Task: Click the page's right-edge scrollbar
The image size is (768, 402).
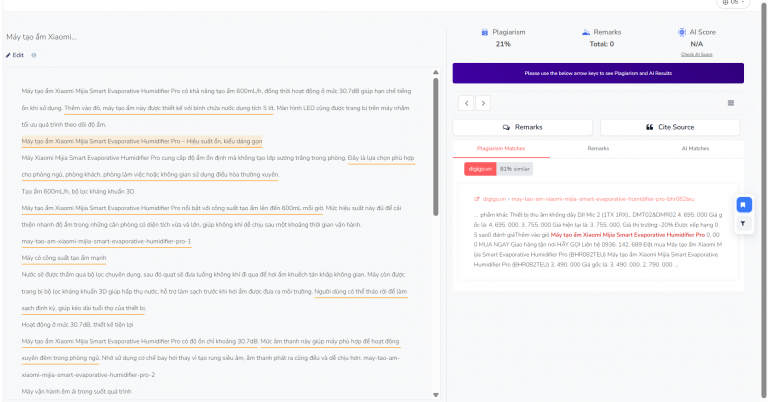Action: (764, 201)
